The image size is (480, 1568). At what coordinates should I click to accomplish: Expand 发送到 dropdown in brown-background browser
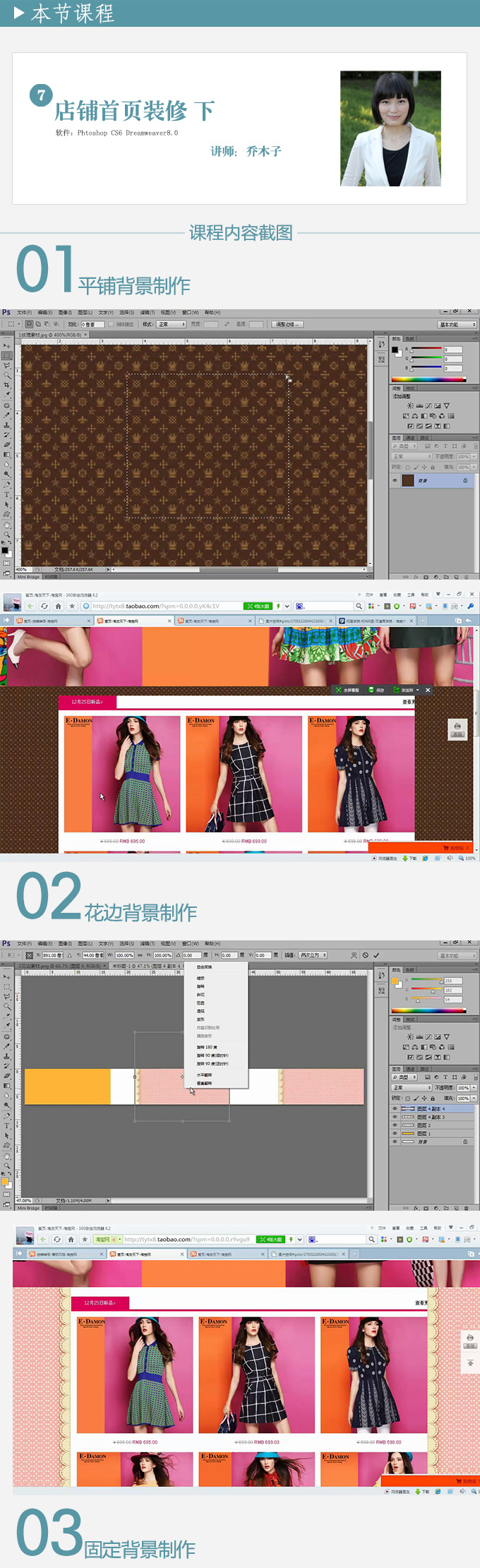[x=417, y=690]
